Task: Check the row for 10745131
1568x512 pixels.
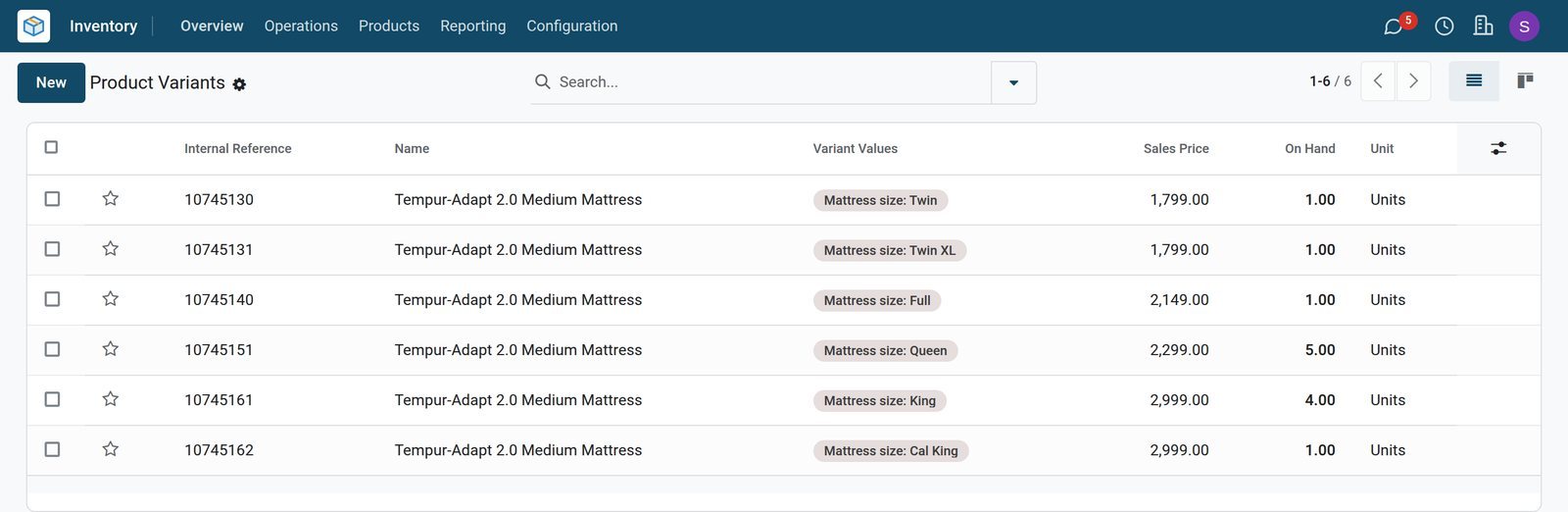Action: point(52,249)
